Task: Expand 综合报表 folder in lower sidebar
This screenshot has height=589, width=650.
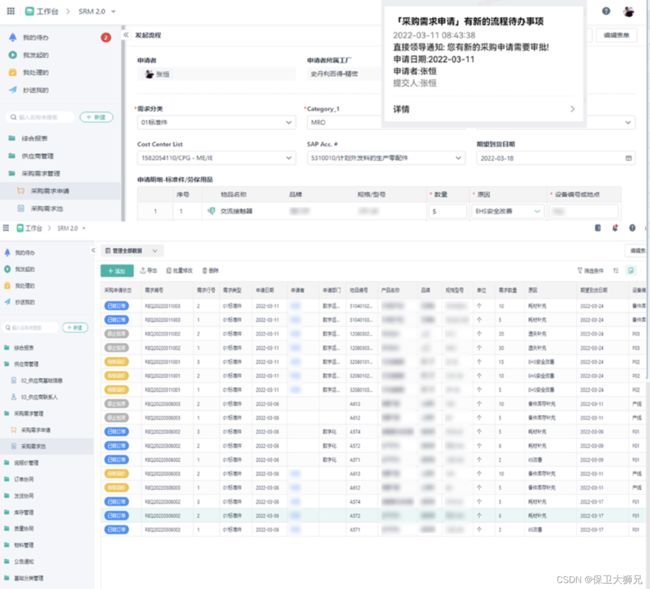Action: [19, 348]
